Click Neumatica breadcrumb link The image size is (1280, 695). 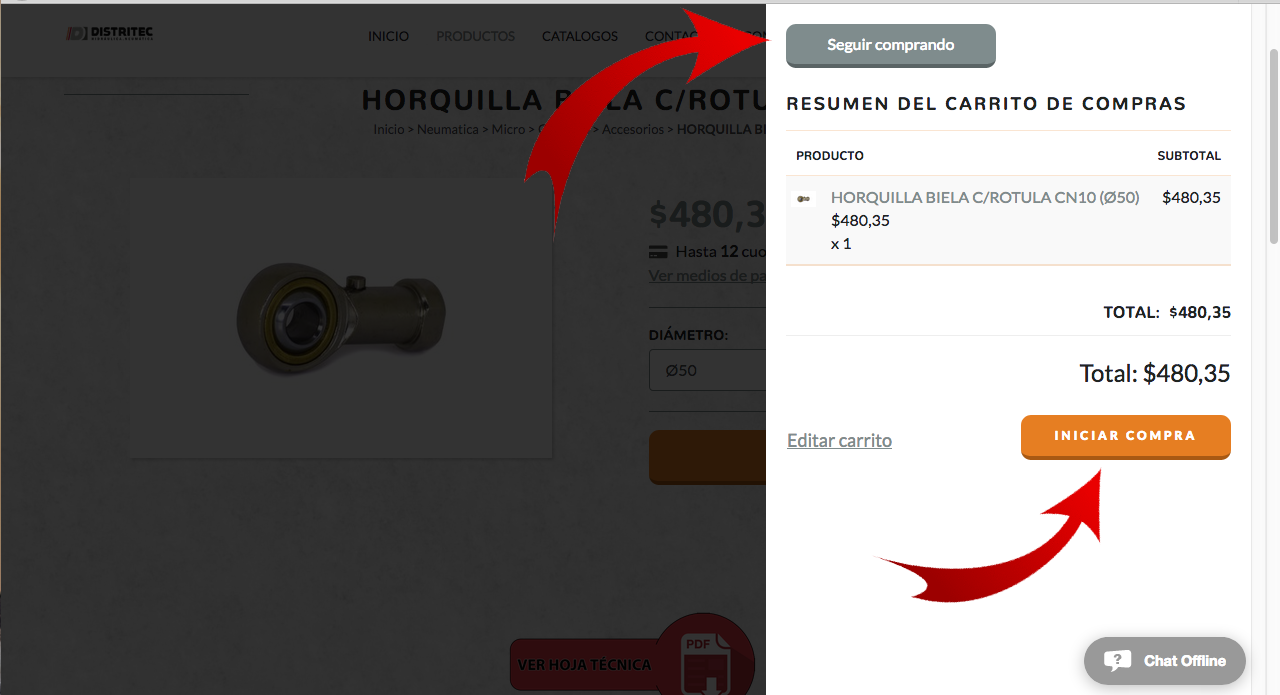tap(448, 129)
